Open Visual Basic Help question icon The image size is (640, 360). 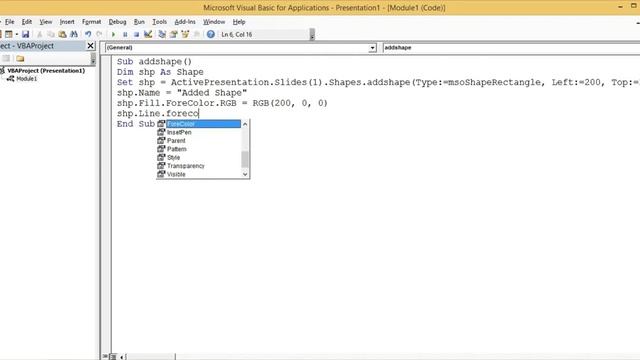click(x=211, y=34)
